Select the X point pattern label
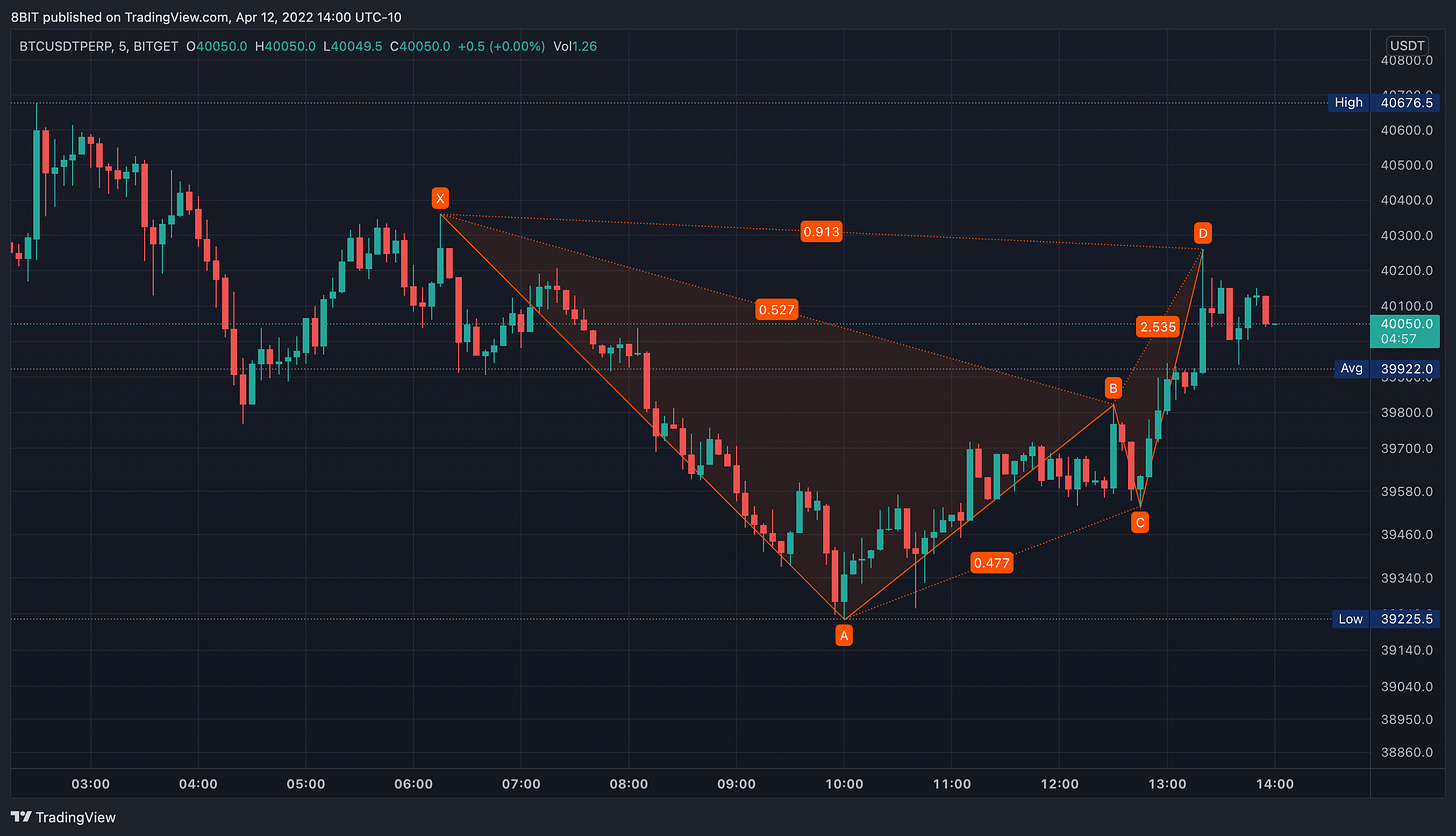 pyautogui.click(x=440, y=198)
